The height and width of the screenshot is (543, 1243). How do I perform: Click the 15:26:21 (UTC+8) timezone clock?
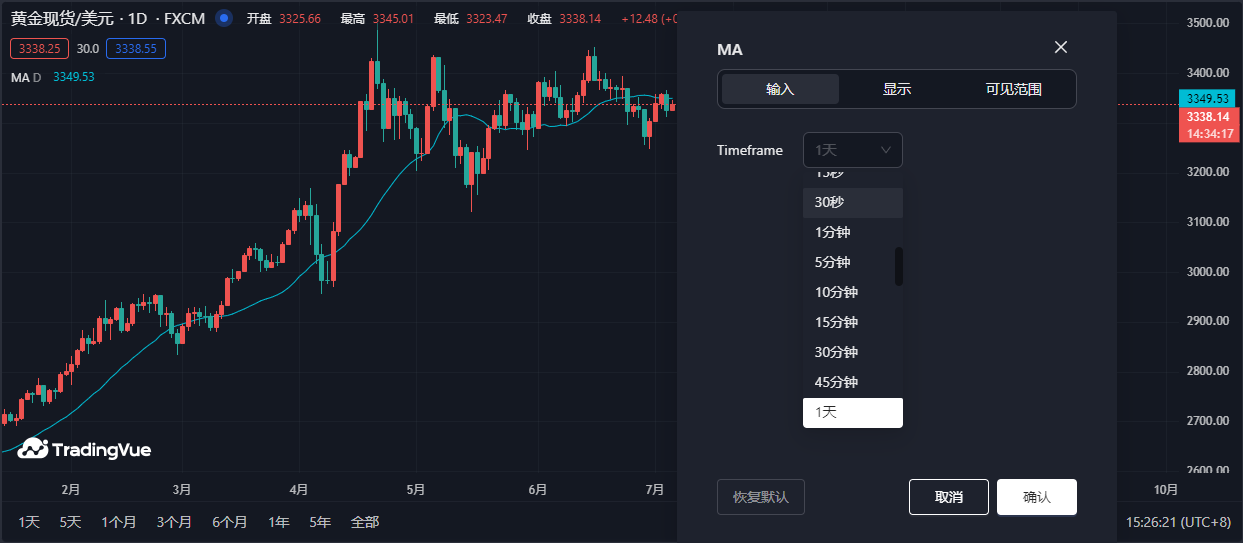1177,522
